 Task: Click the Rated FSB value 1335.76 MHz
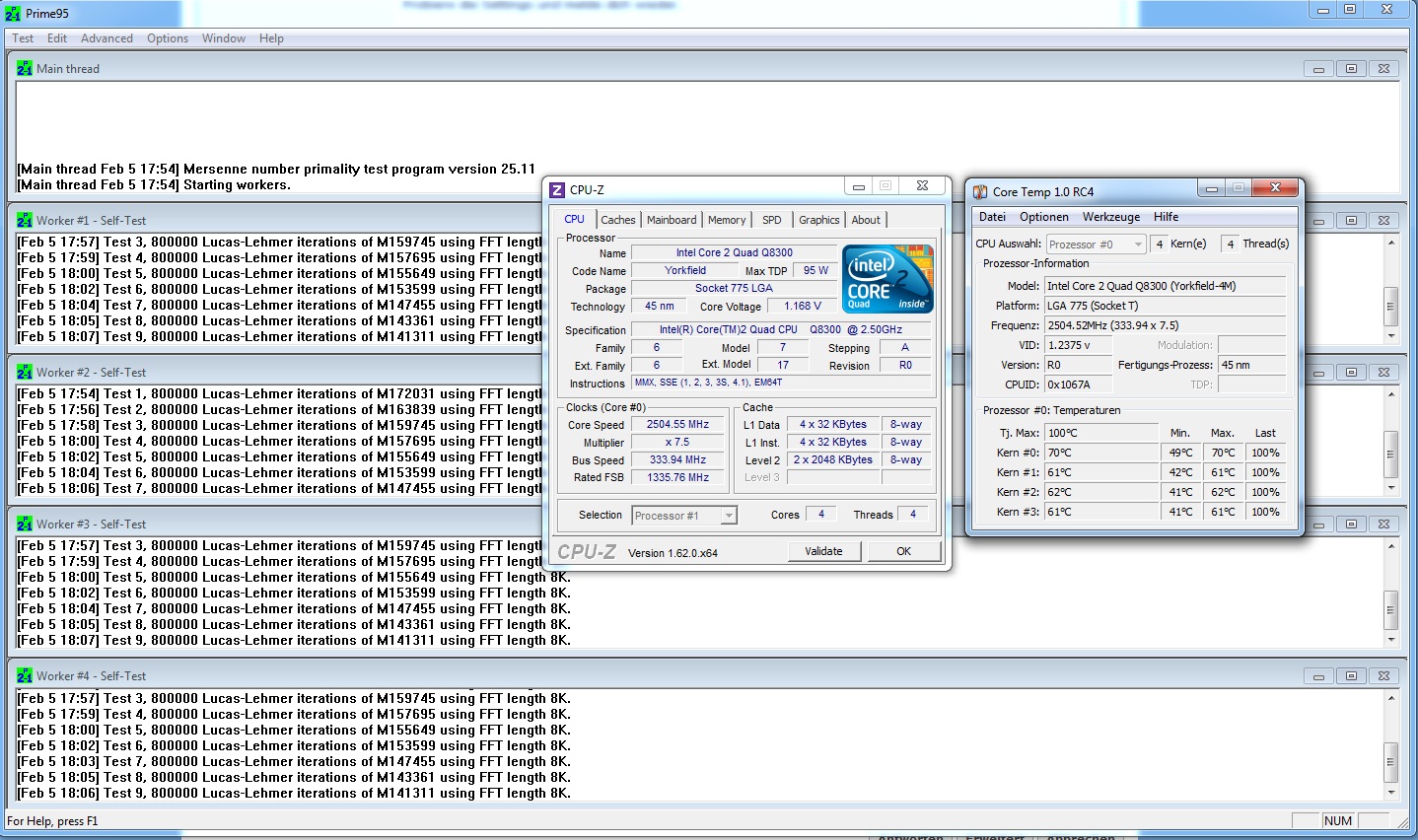[677, 478]
